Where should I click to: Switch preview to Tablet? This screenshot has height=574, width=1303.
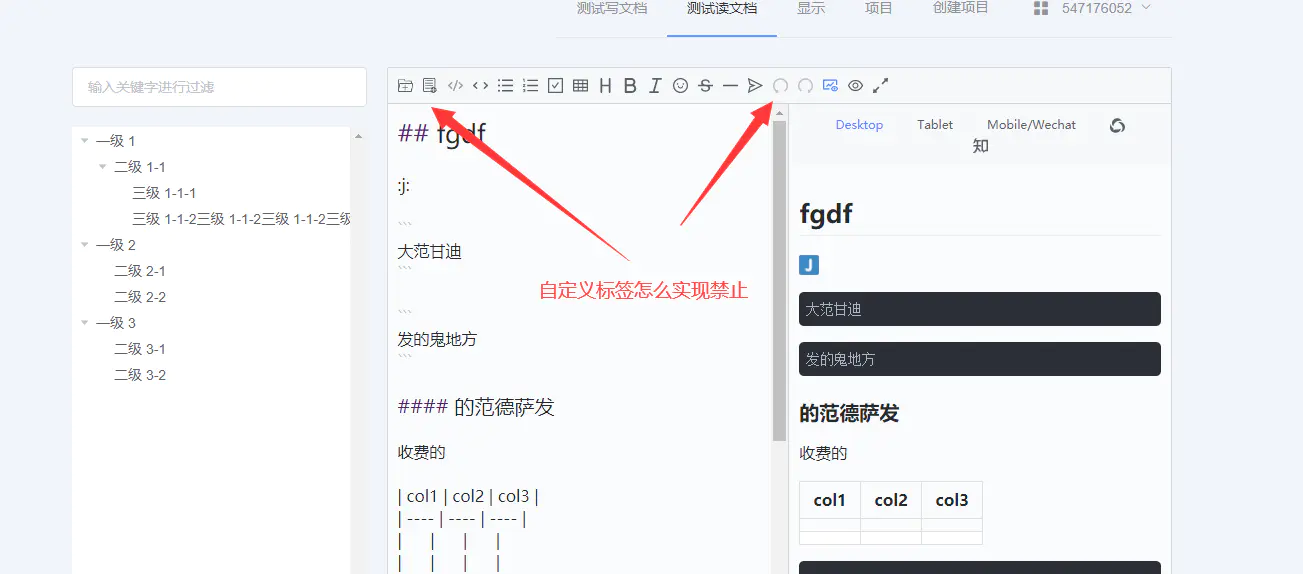[935, 125]
